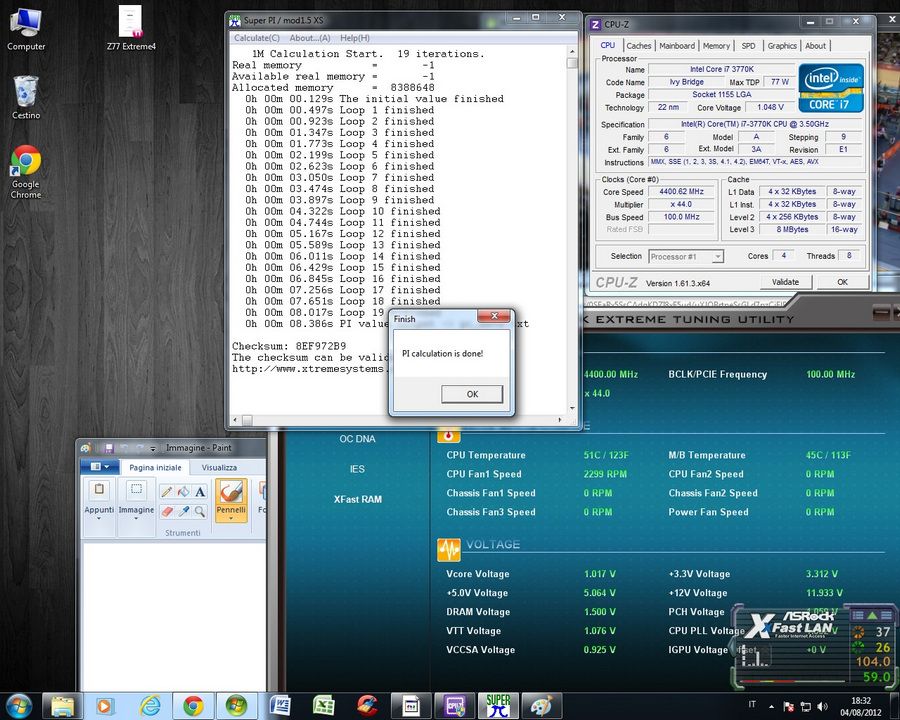Open IES in Extreme Tuning Utility
Image resolution: width=900 pixels, height=720 pixels.
click(357, 469)
